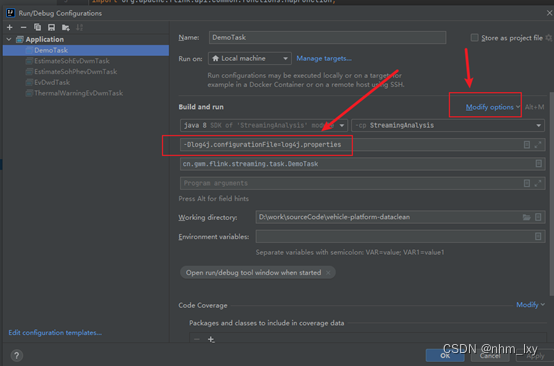Edit environment variables via field icon
The height and width of the screenshot is (366, 554).
coord(538,236)
